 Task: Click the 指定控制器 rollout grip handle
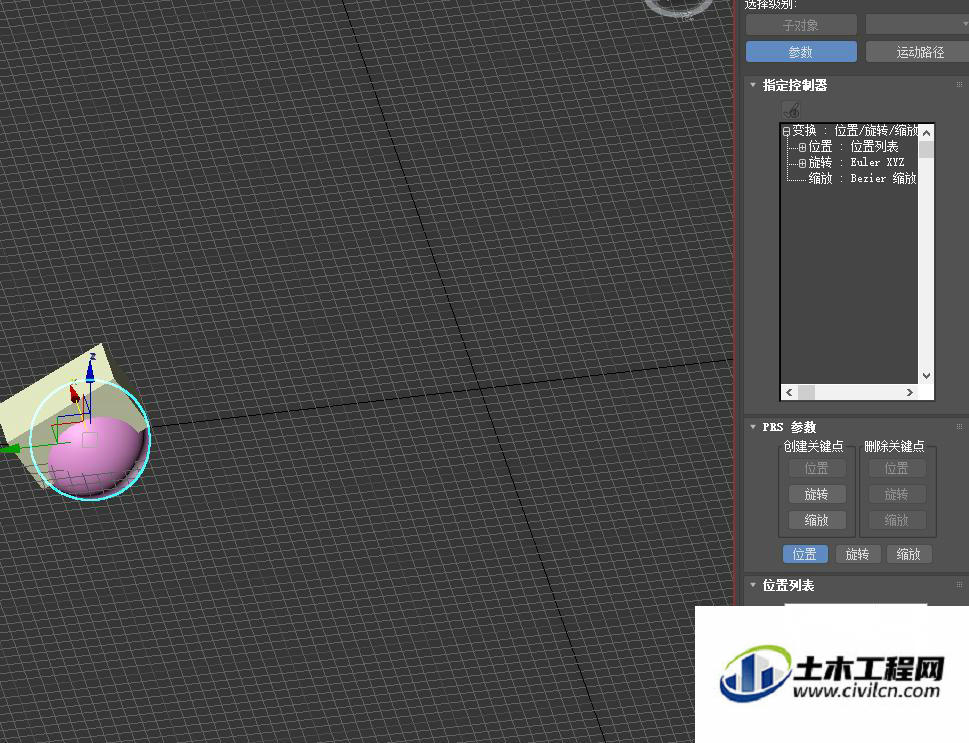click(959, 85)
